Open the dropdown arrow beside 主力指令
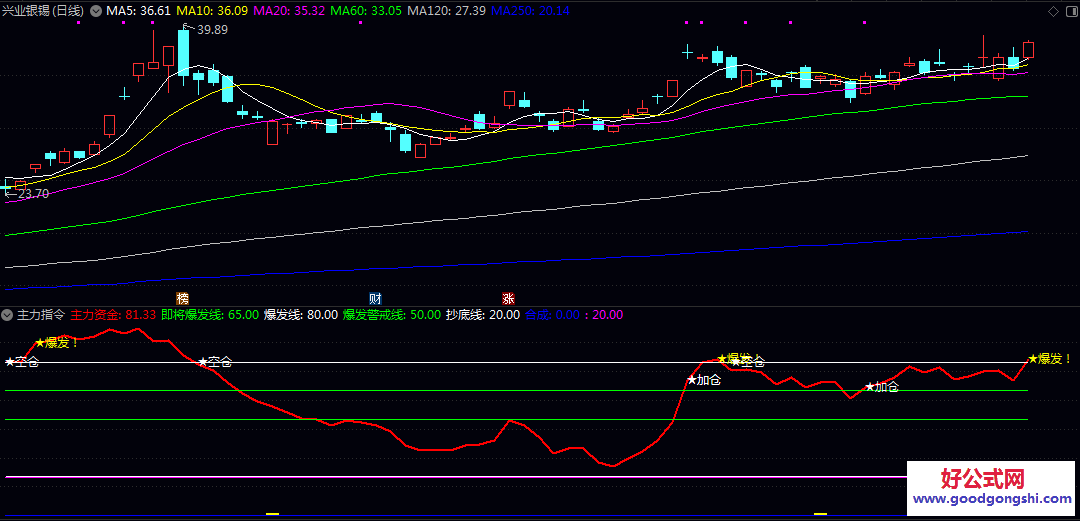Viewport: 1080px width, 521px height. click(8, 314)
